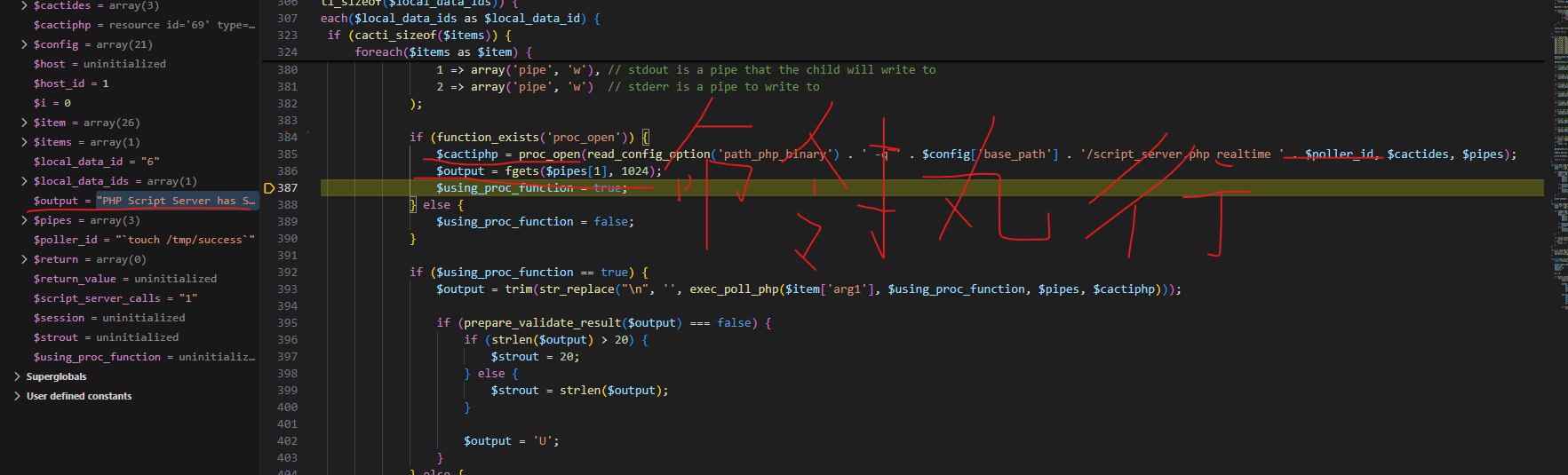Click $using_proc_function = false on line 389
The image size is (1568, 475).
(535, 222)
